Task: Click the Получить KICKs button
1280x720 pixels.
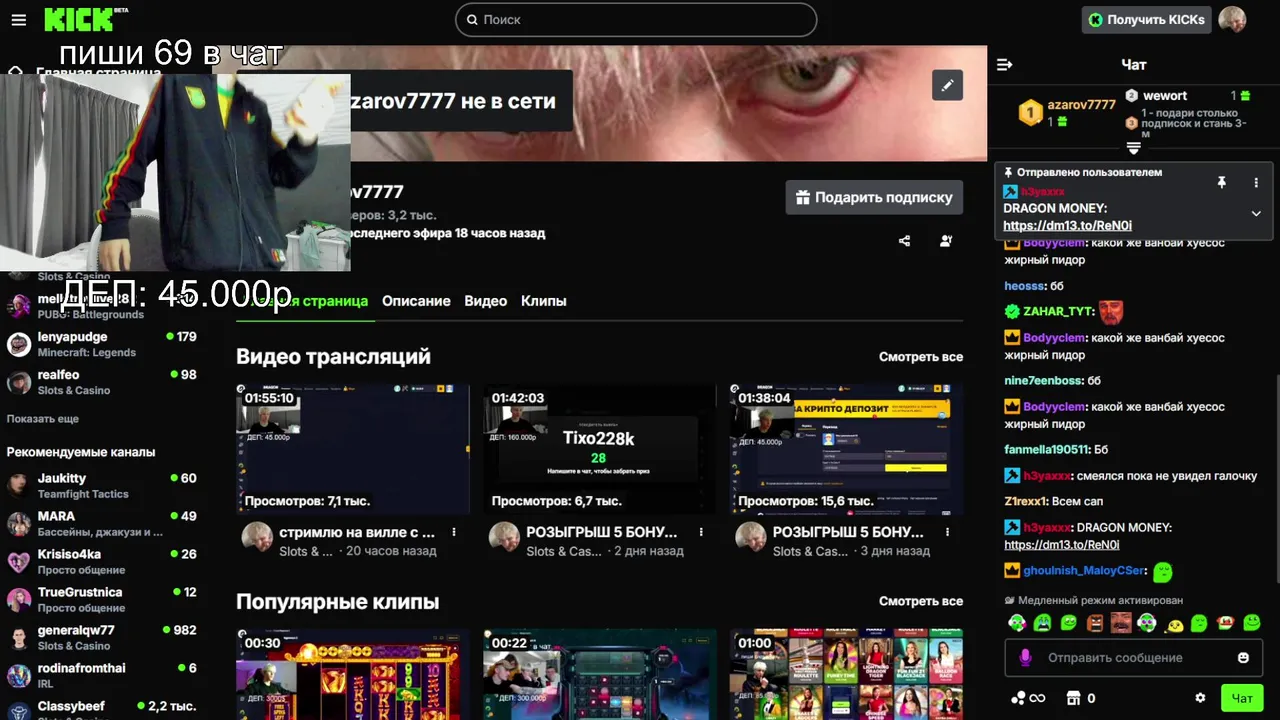Action: pos(1147,19)
